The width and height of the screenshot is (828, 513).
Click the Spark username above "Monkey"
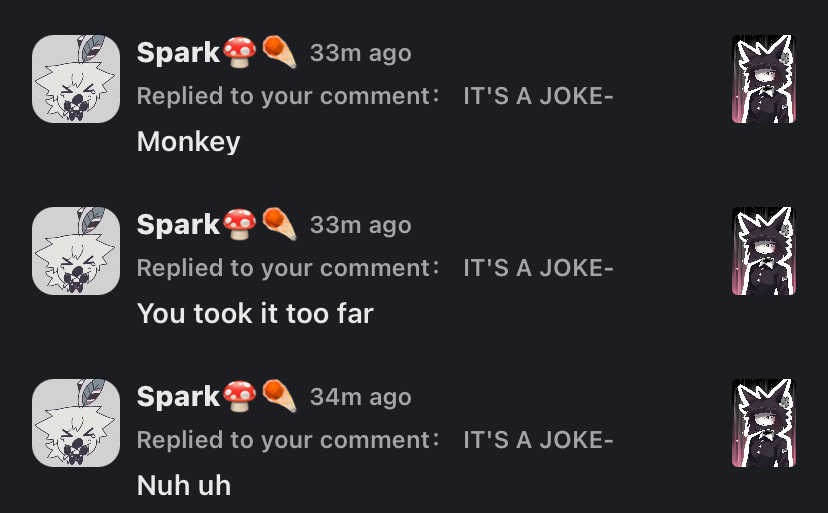(x=178, y=53)
